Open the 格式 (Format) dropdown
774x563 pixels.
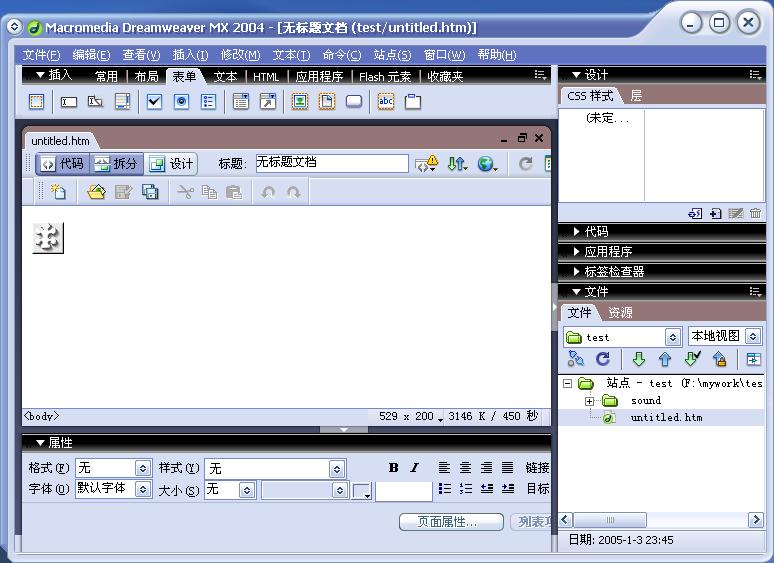point(143,468)
